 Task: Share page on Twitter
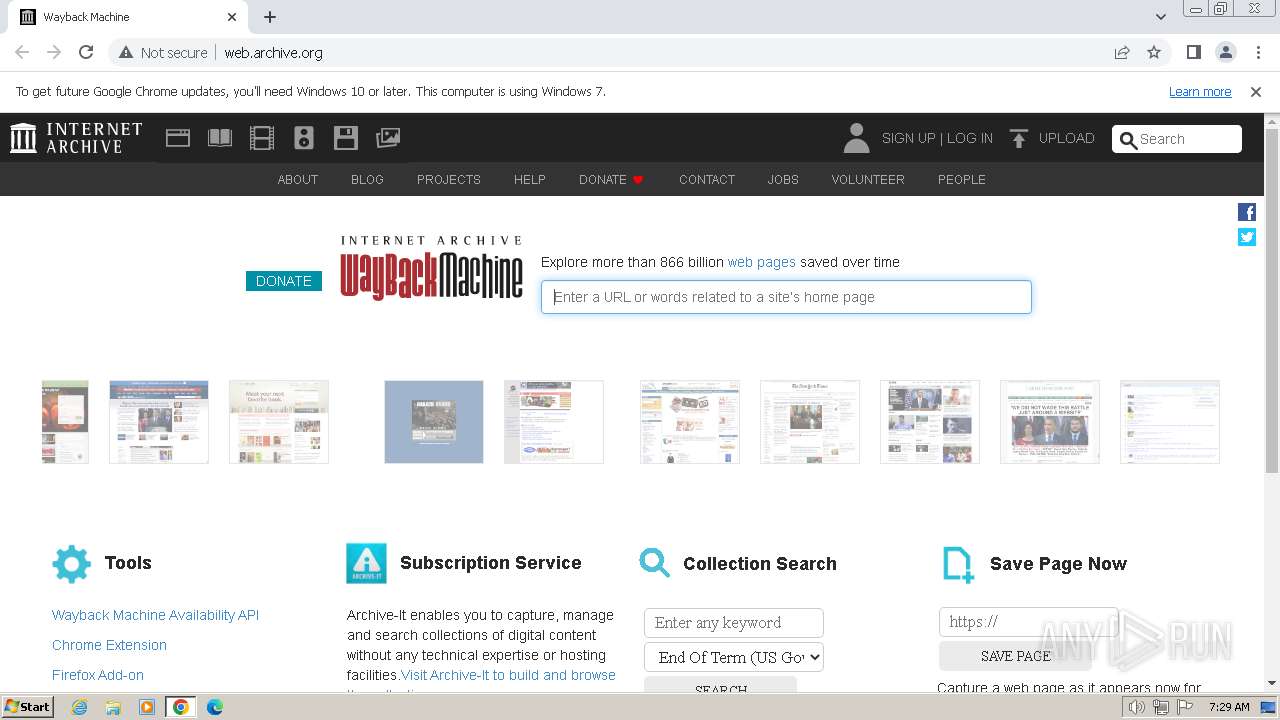(1247, 237)
